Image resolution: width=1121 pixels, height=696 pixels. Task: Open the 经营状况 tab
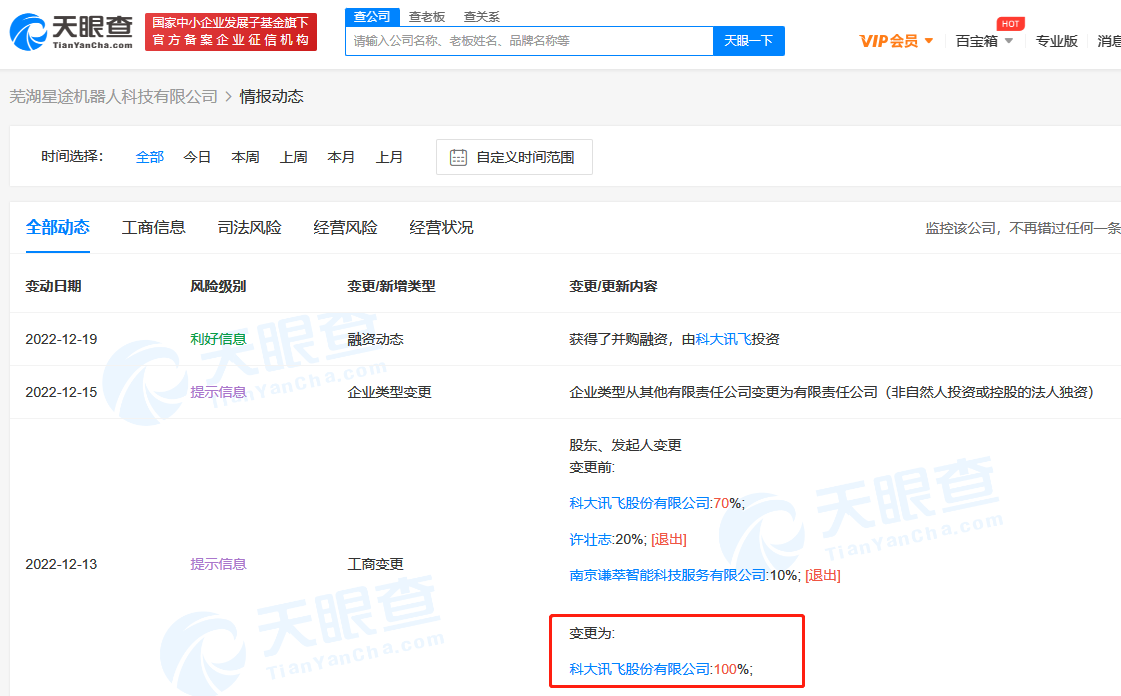(441, 227)
